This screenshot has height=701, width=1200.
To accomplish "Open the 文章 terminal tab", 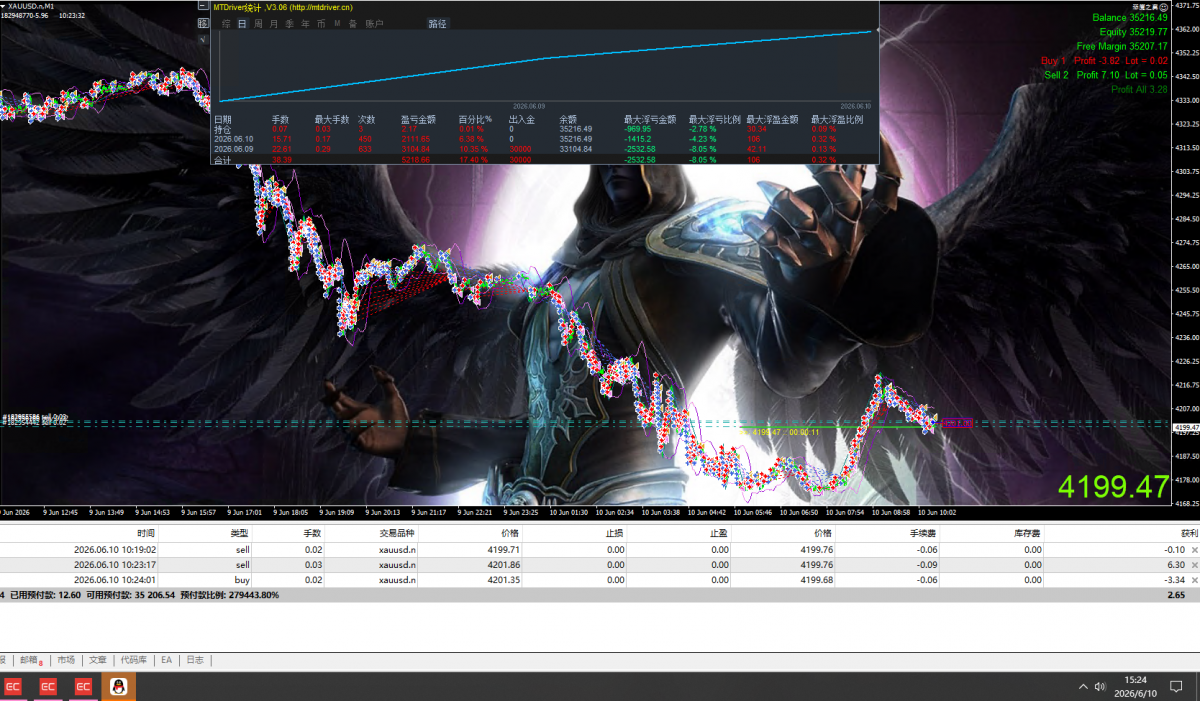I will click(98, 660).
